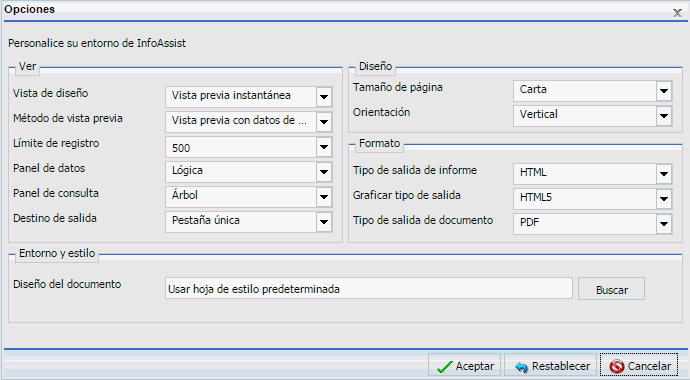This screenshot has height=380, width=690.
Task: Click the 'Límite de registro' label
Action: [x=56, y=143]
